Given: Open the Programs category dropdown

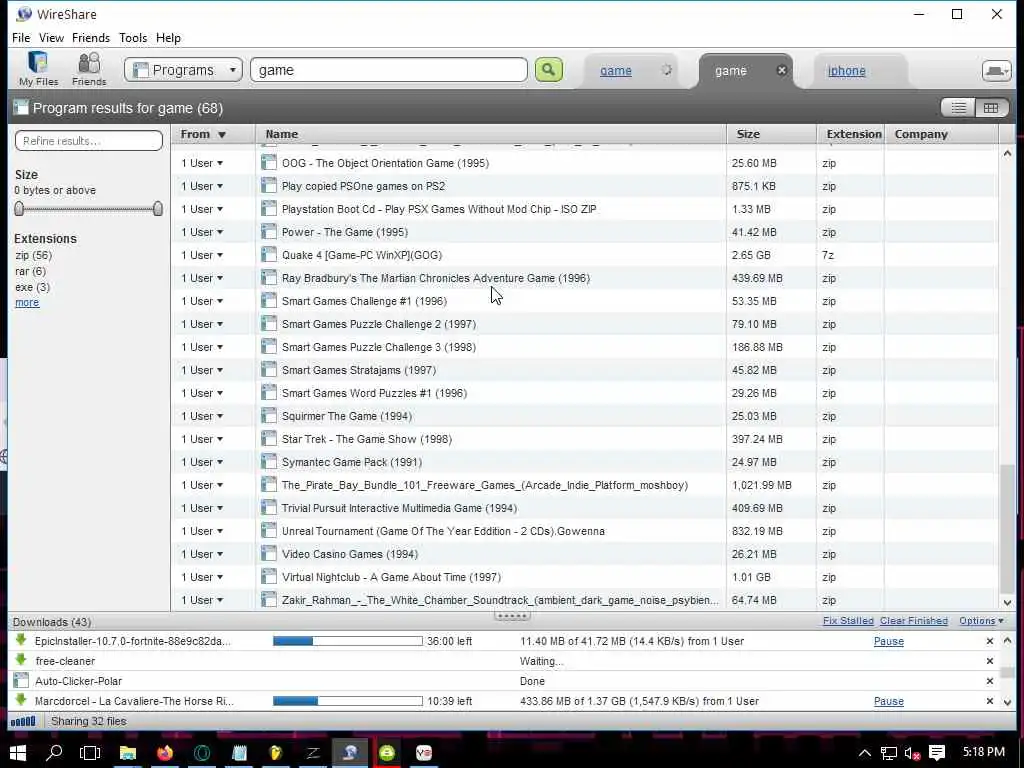Looking at the screenshot, I should click(184, 70).
